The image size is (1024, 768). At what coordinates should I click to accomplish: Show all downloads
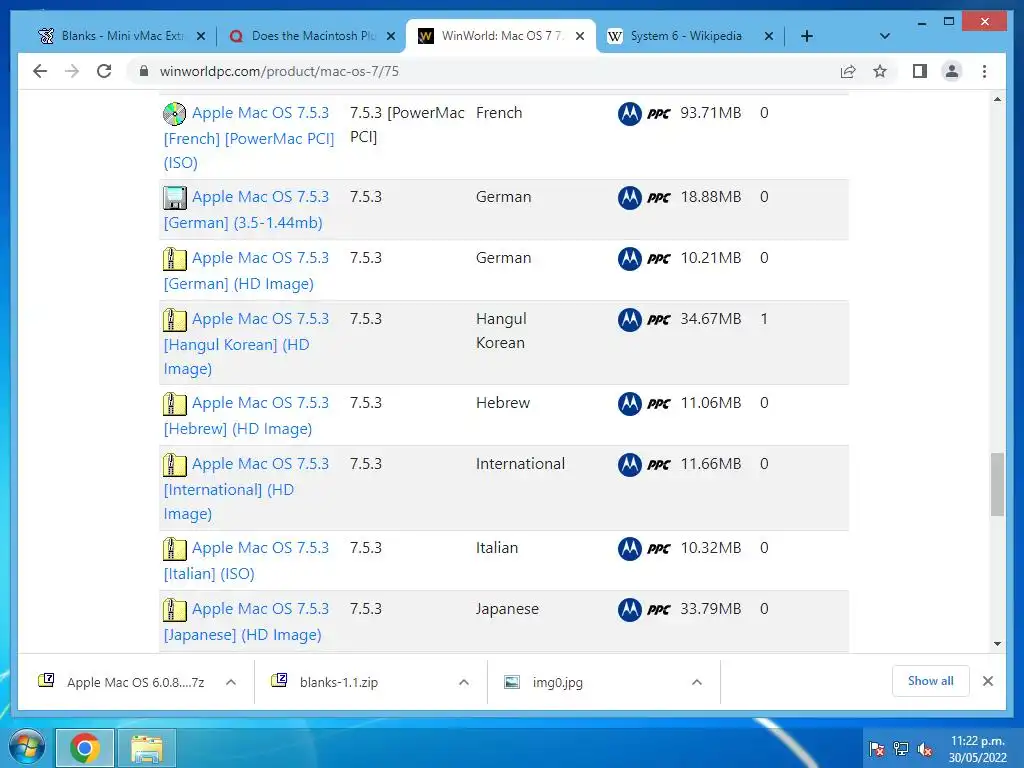[930, 681]
